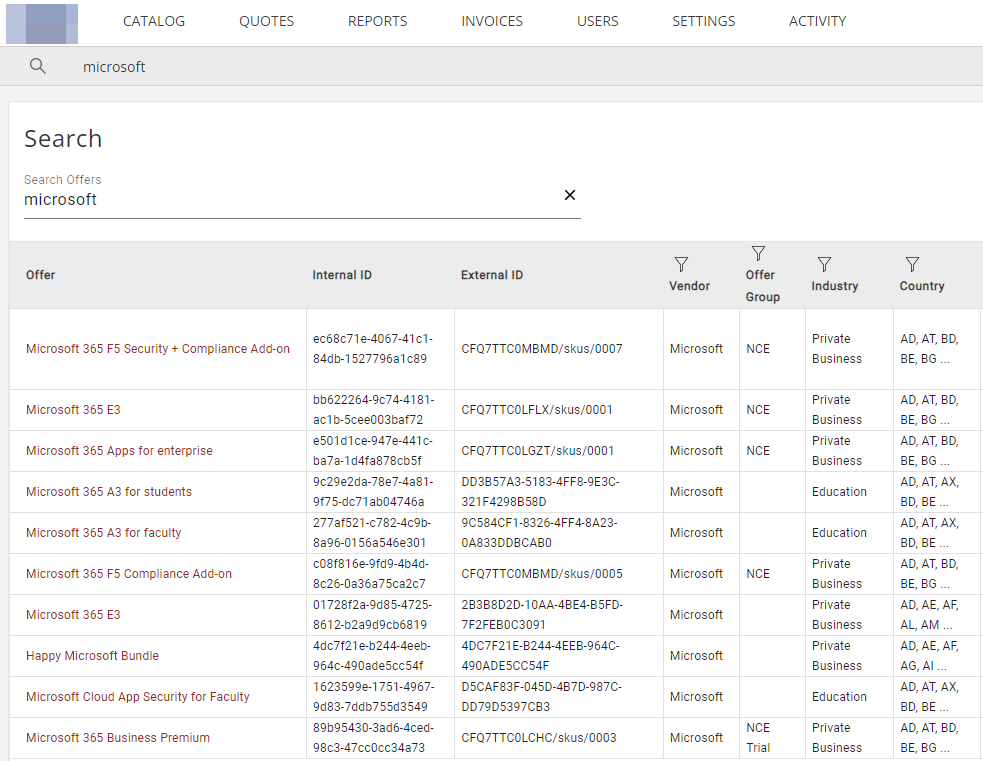Viewport: 983px width, 761px height.
Task: Open the Vendor column filter
Action: 681,264
